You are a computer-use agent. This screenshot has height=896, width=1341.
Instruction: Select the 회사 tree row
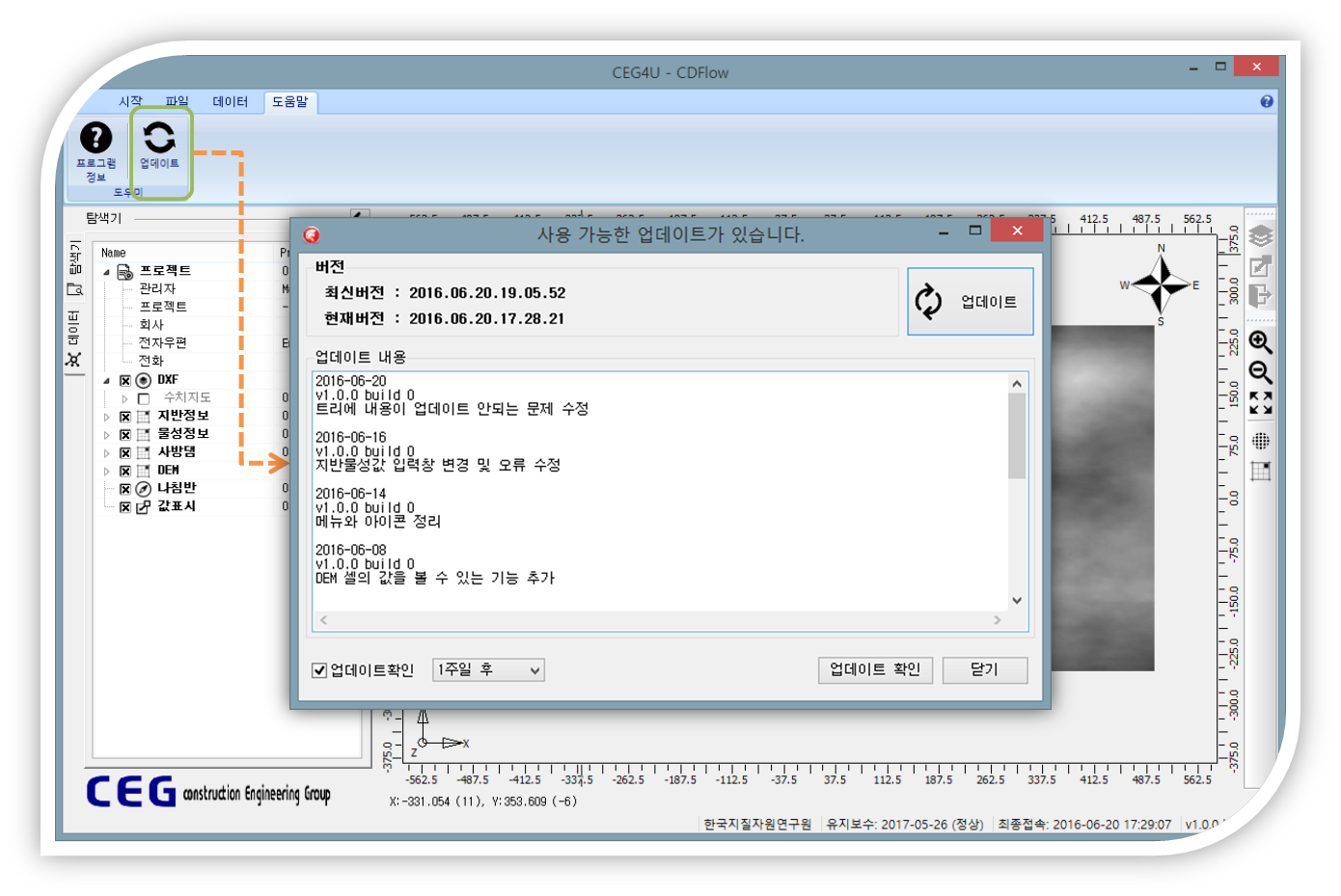pos(151,325)
